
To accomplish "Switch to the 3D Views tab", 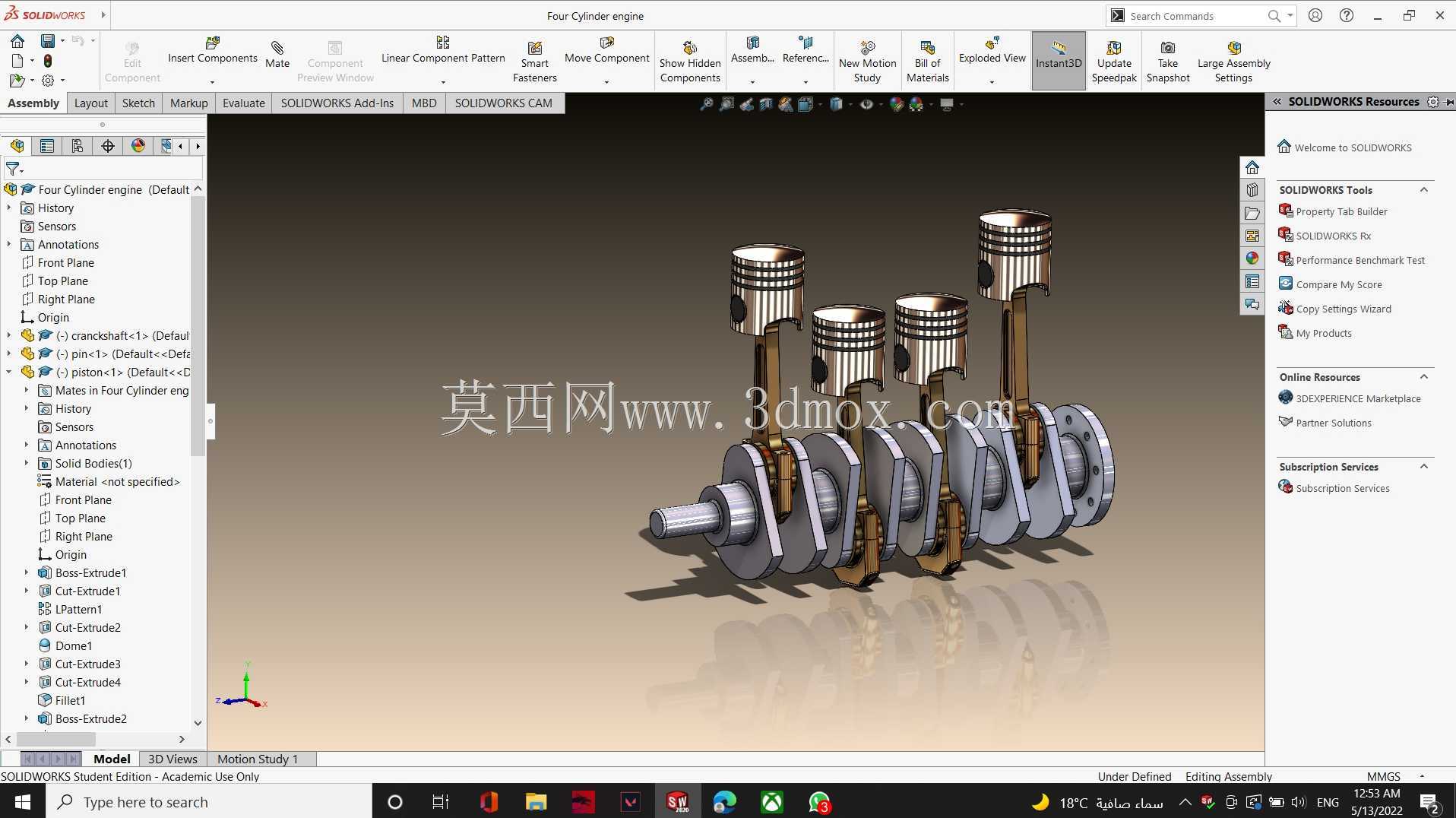I will tap(173, 759).
